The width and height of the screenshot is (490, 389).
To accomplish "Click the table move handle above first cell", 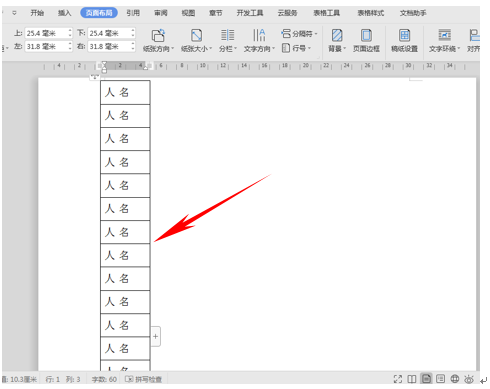I will [x=95, y=77].
